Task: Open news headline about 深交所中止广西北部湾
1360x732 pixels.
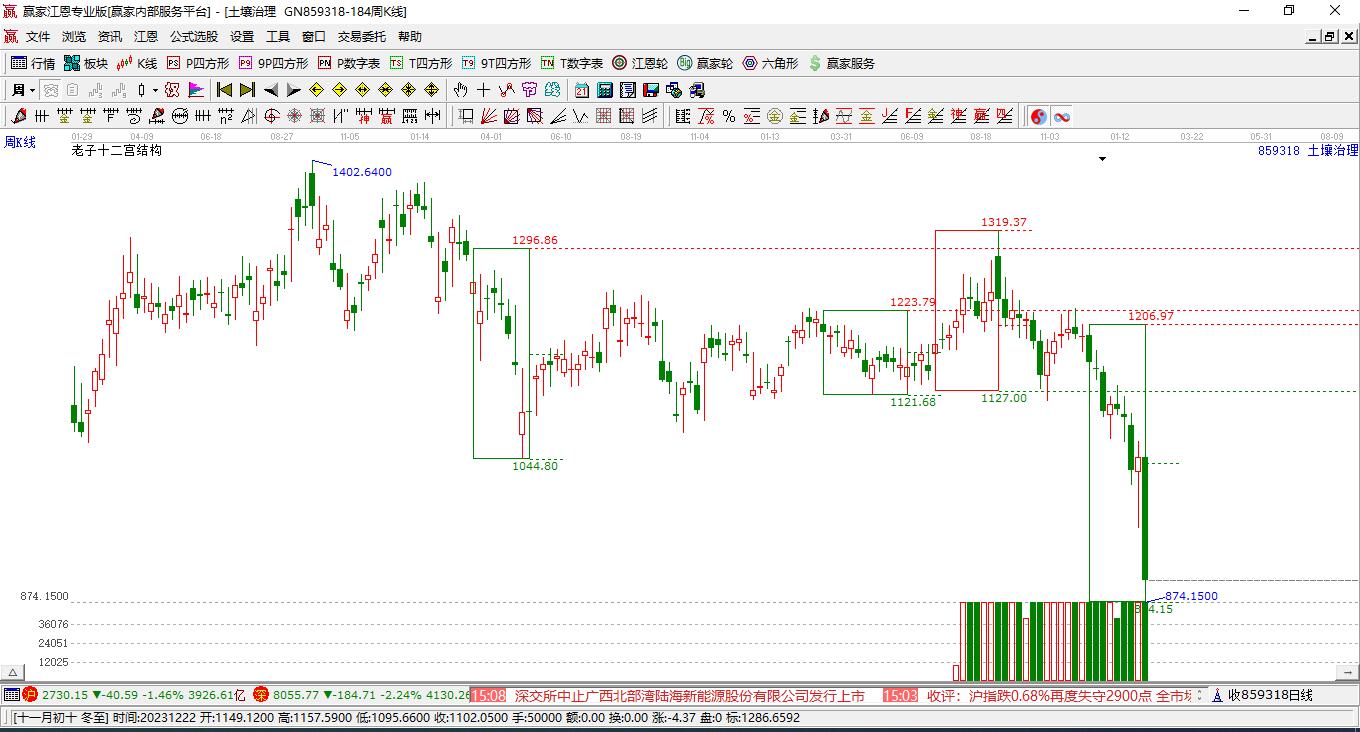Action: (x=690, y=695)
